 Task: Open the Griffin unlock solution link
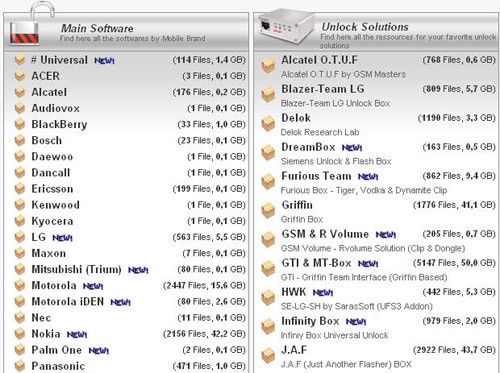297,205
